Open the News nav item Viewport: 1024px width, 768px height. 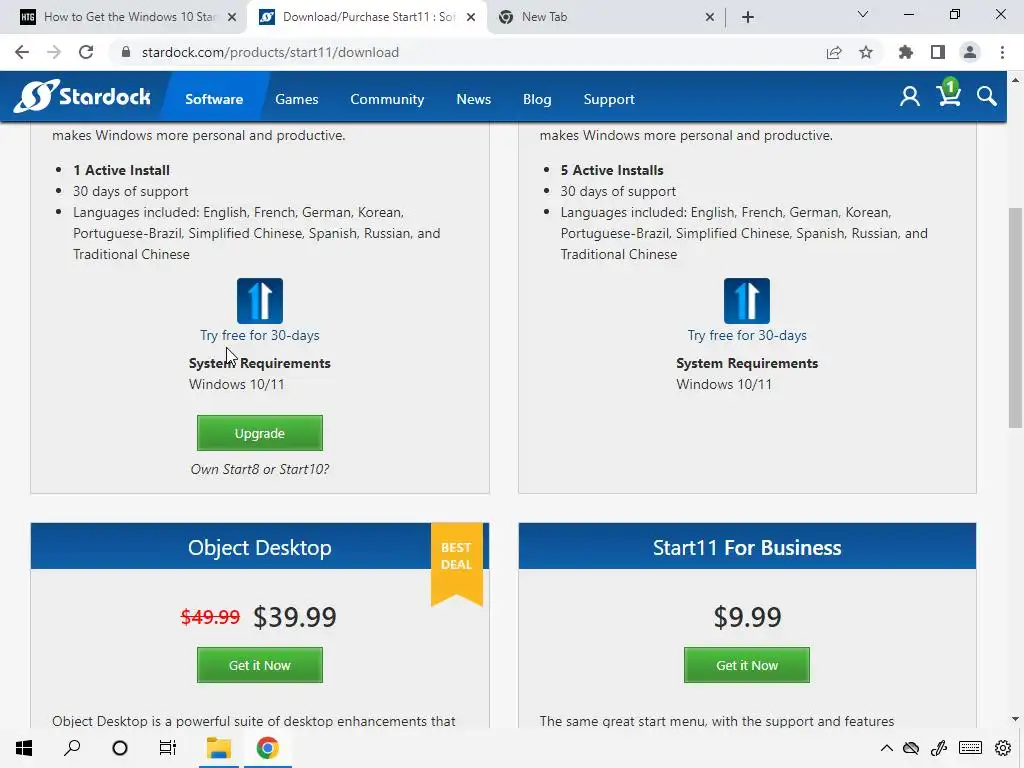[x=473, y=99]
